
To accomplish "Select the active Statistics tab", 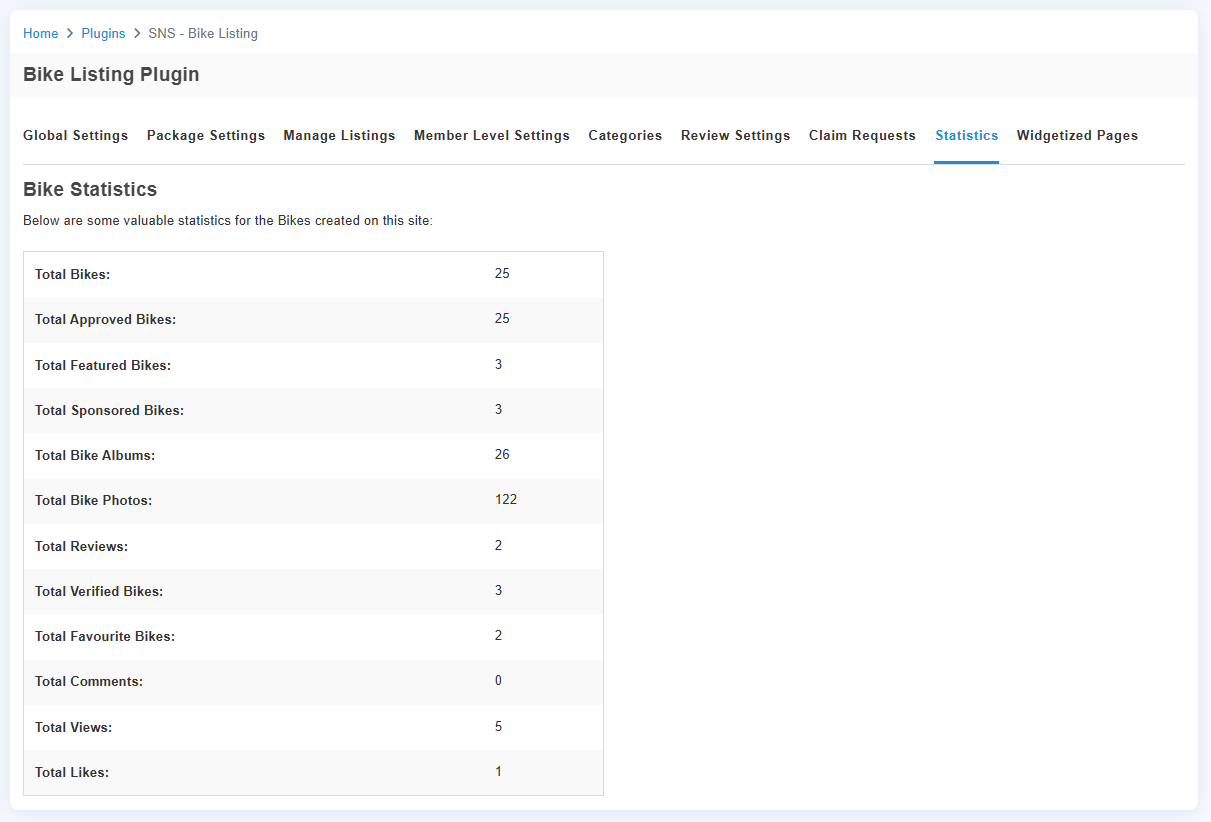I will [x=966, y=135].
